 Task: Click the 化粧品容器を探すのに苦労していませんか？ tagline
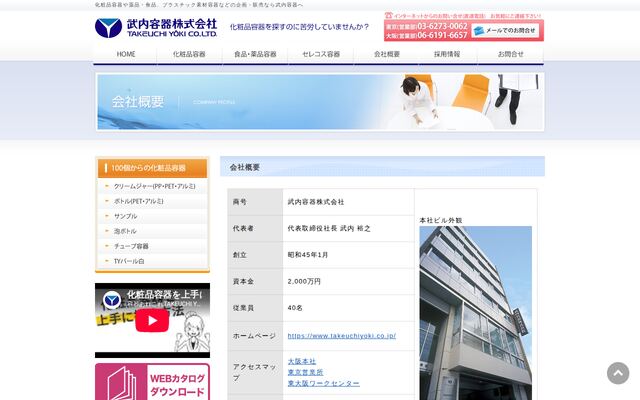299,27
